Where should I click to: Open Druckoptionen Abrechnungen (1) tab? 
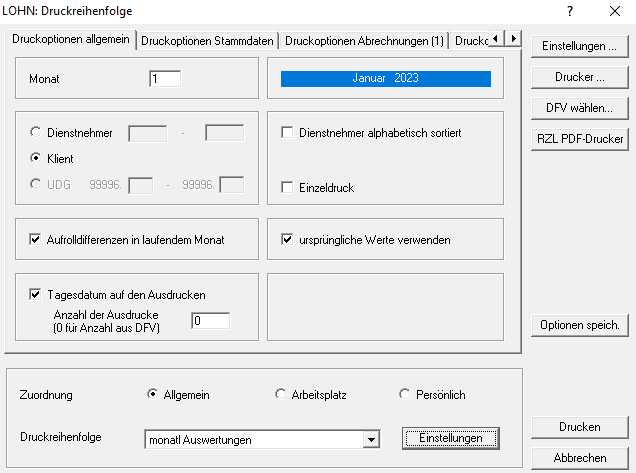coord(364,41)
